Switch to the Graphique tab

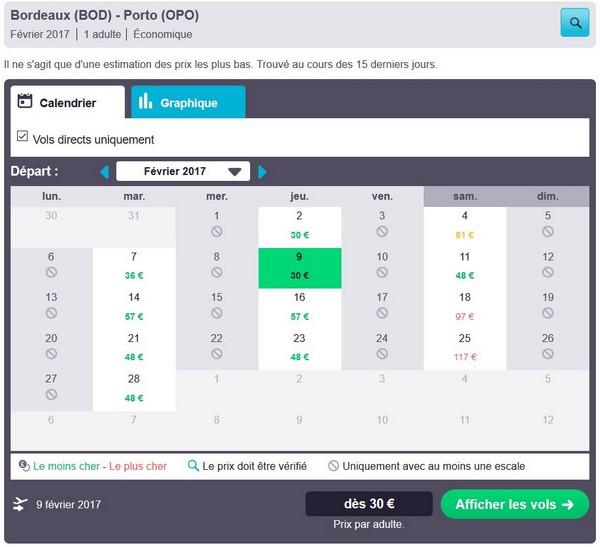[x=187, y=103]
